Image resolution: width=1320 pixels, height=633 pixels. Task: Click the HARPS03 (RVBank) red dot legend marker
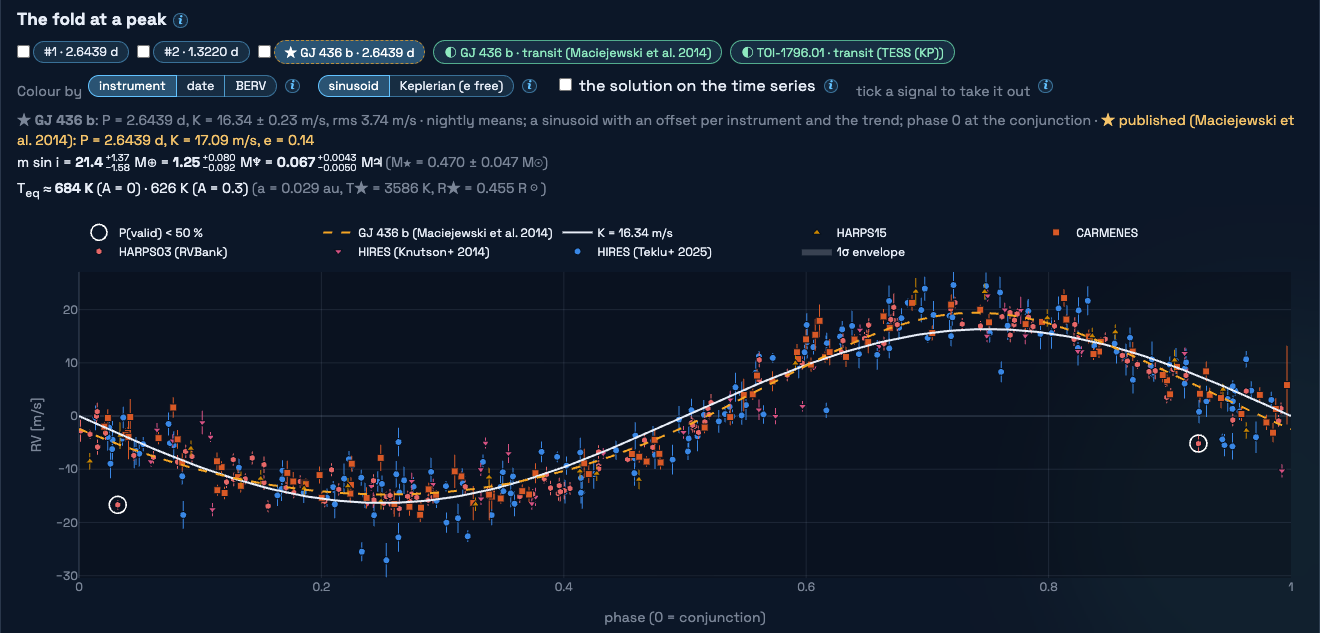[x=99, y=252]
